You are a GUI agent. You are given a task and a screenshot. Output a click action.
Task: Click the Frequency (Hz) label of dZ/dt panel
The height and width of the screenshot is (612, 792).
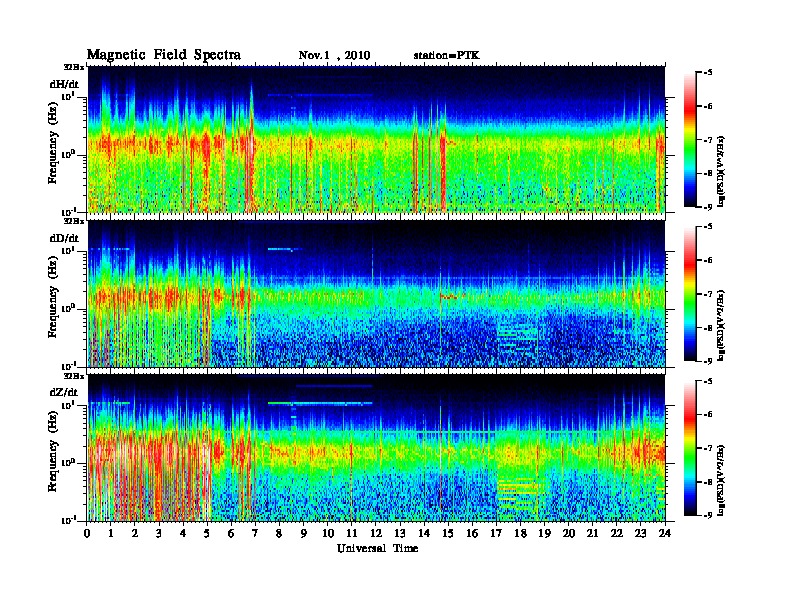click(x=53, y=452)
